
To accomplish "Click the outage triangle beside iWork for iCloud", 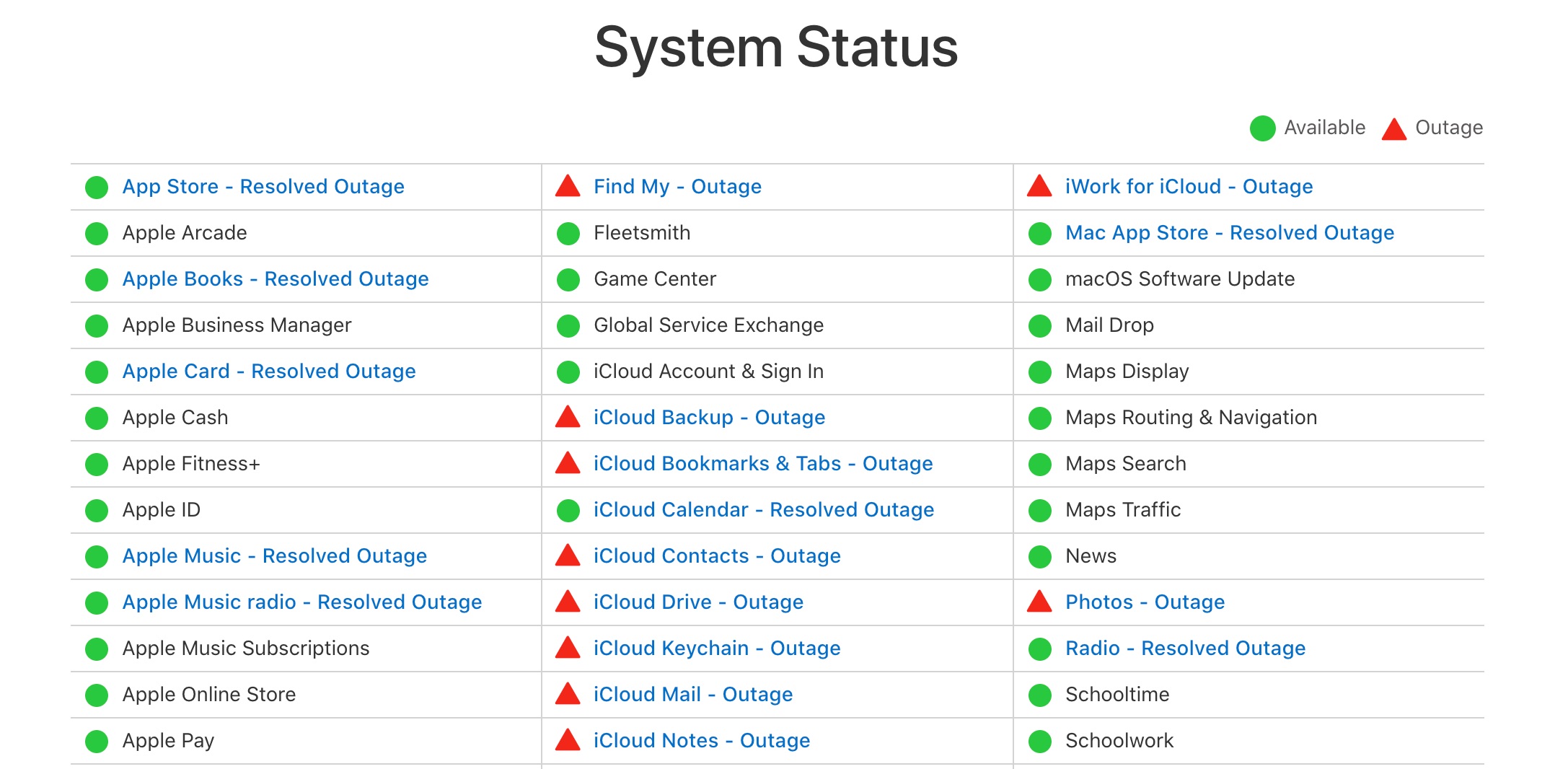I will point(1039,187).
